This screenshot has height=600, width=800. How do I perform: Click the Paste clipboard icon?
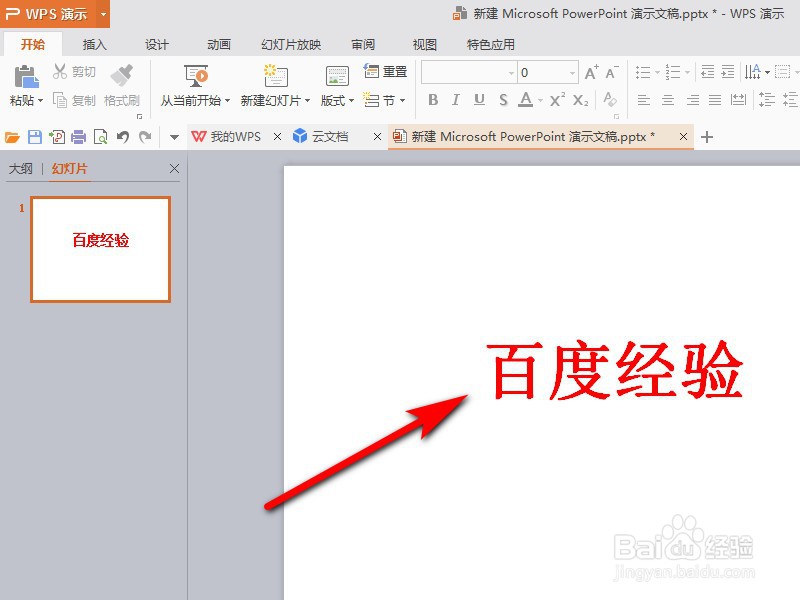[x=27, y=77]
